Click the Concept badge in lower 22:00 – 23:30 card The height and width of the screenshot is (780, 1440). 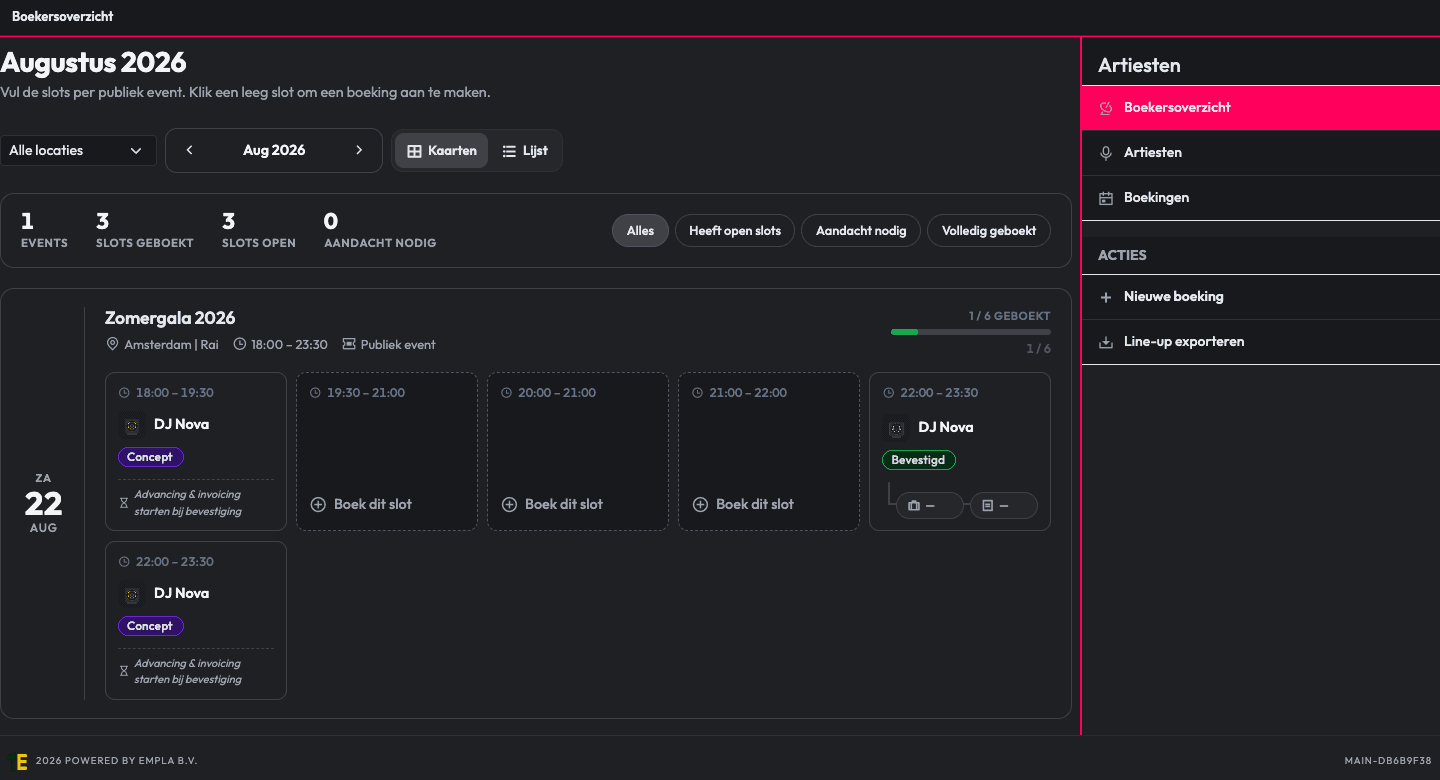[150, 626]
